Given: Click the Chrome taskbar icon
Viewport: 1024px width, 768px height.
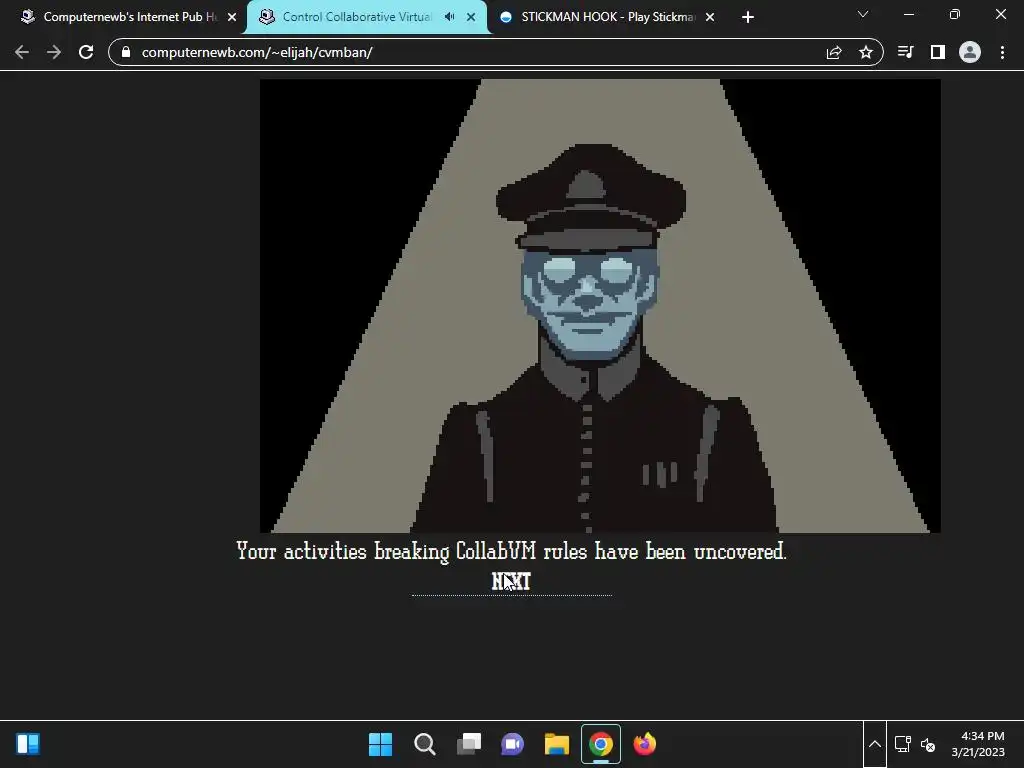Looking at the screenshot, I should click(601, 744).
